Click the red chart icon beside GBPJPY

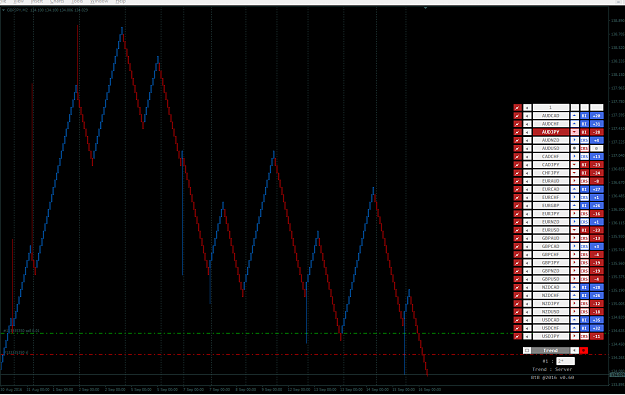pyautogui.click(x=517, y=263)
